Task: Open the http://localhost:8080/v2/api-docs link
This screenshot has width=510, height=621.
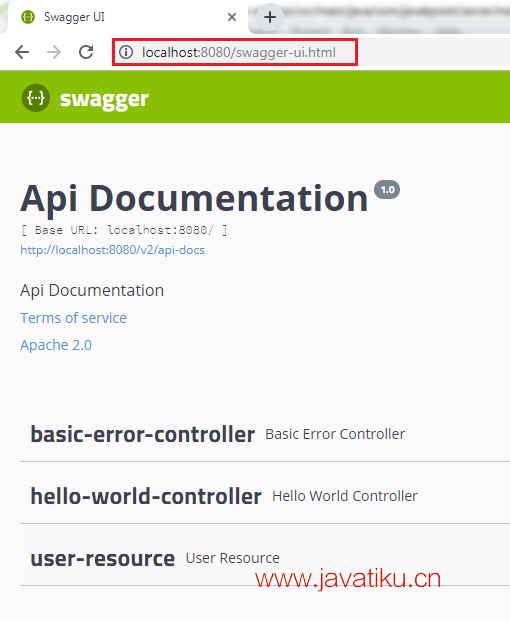Action: click(x=112, y=250)
